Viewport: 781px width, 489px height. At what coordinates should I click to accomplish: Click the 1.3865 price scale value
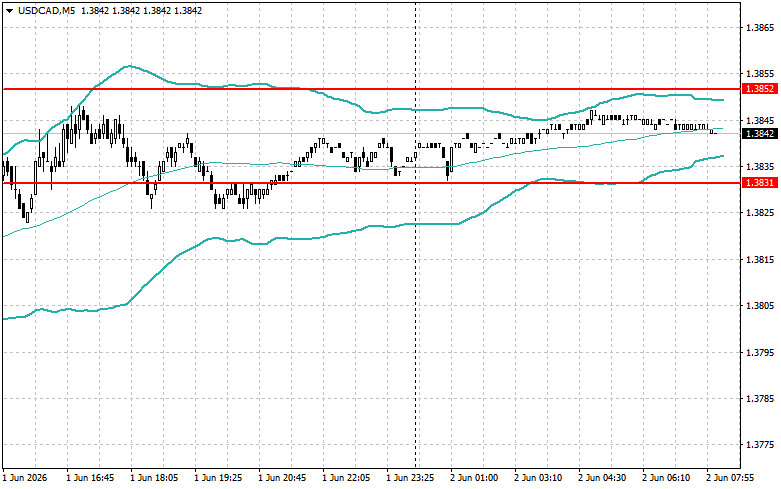pos(760,28)
